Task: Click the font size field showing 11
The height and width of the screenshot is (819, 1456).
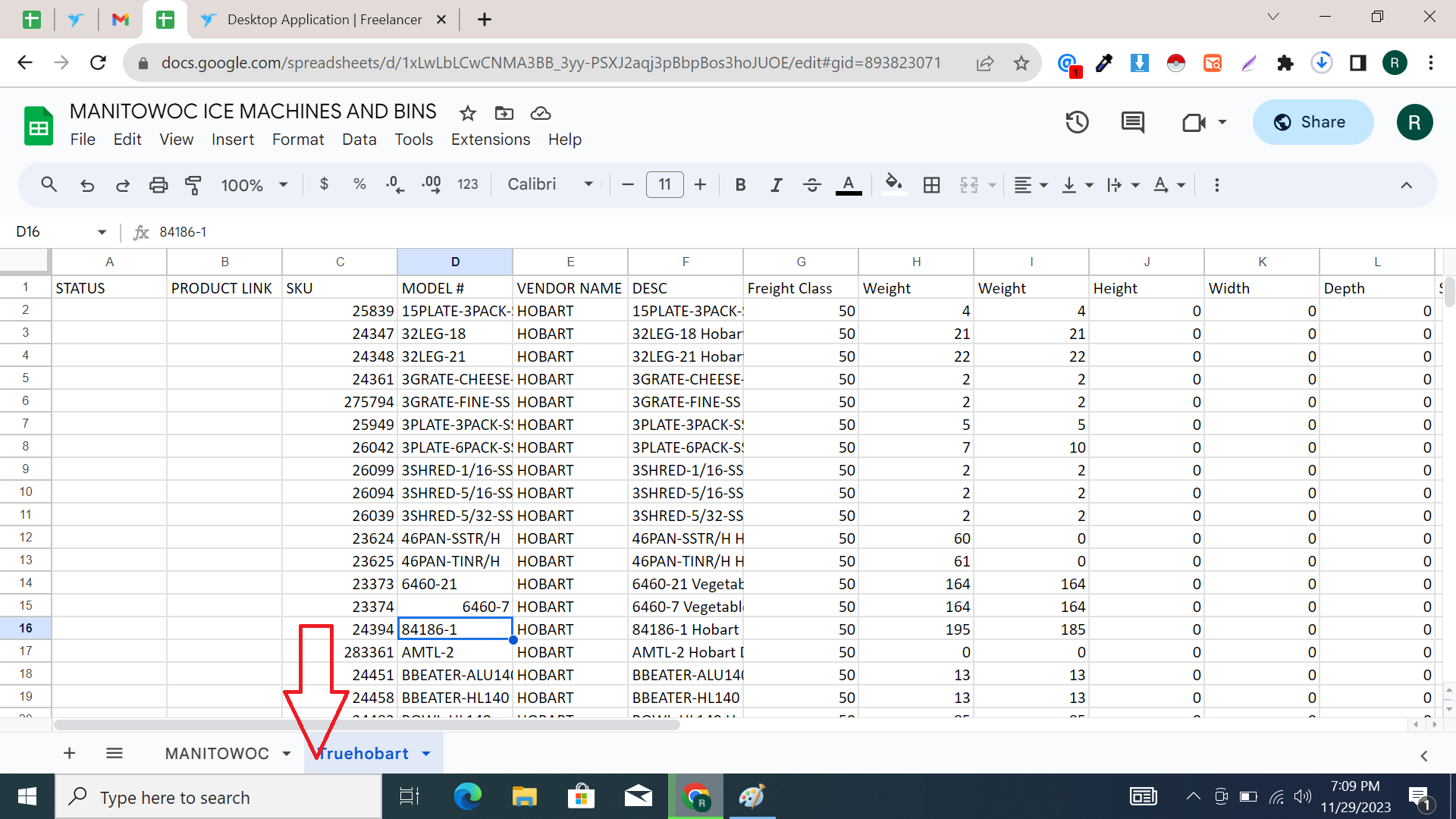Action: pyautogui.click(x=665, y=184)
